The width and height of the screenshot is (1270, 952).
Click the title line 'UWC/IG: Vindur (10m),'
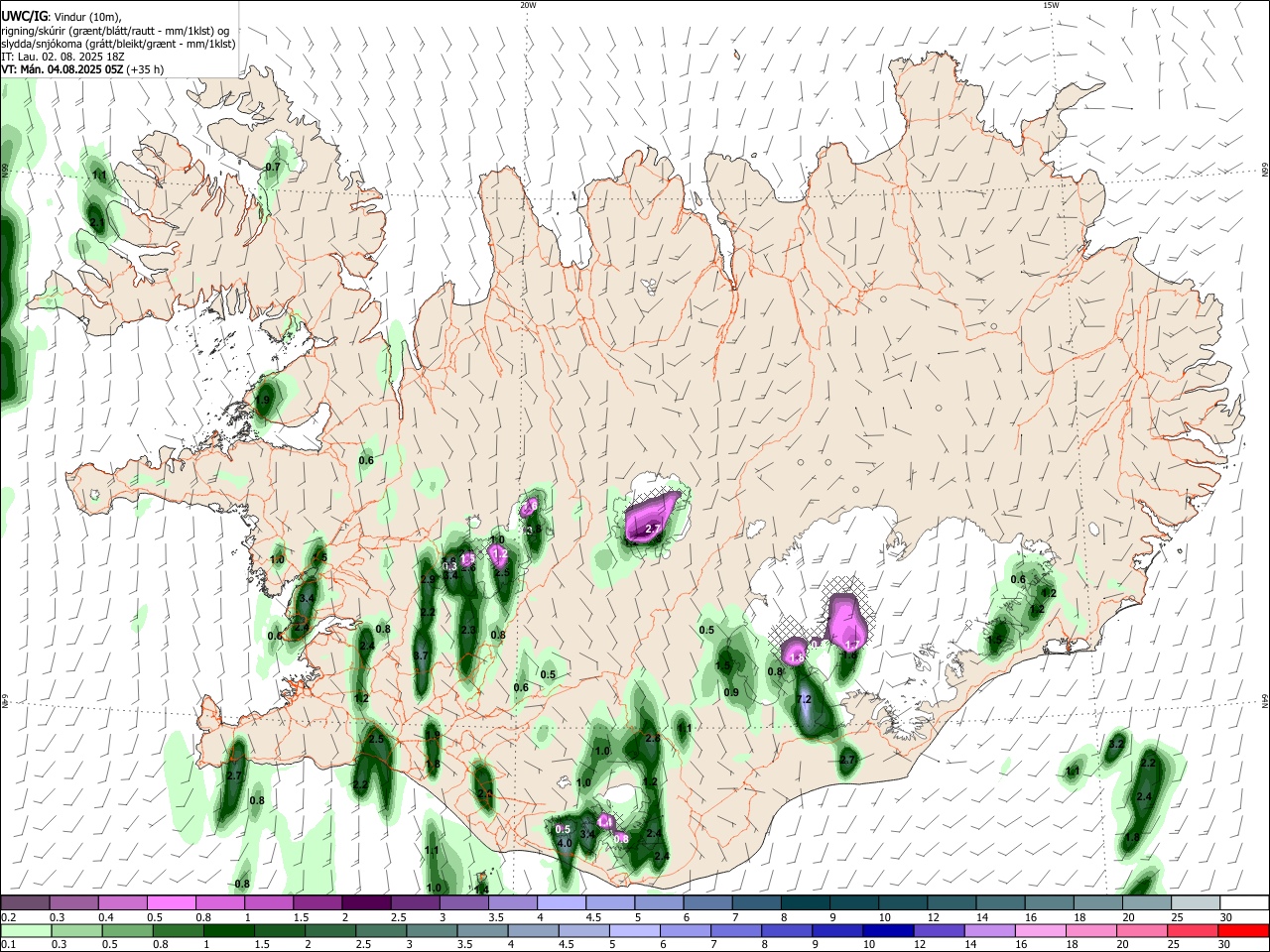[62, 15]
